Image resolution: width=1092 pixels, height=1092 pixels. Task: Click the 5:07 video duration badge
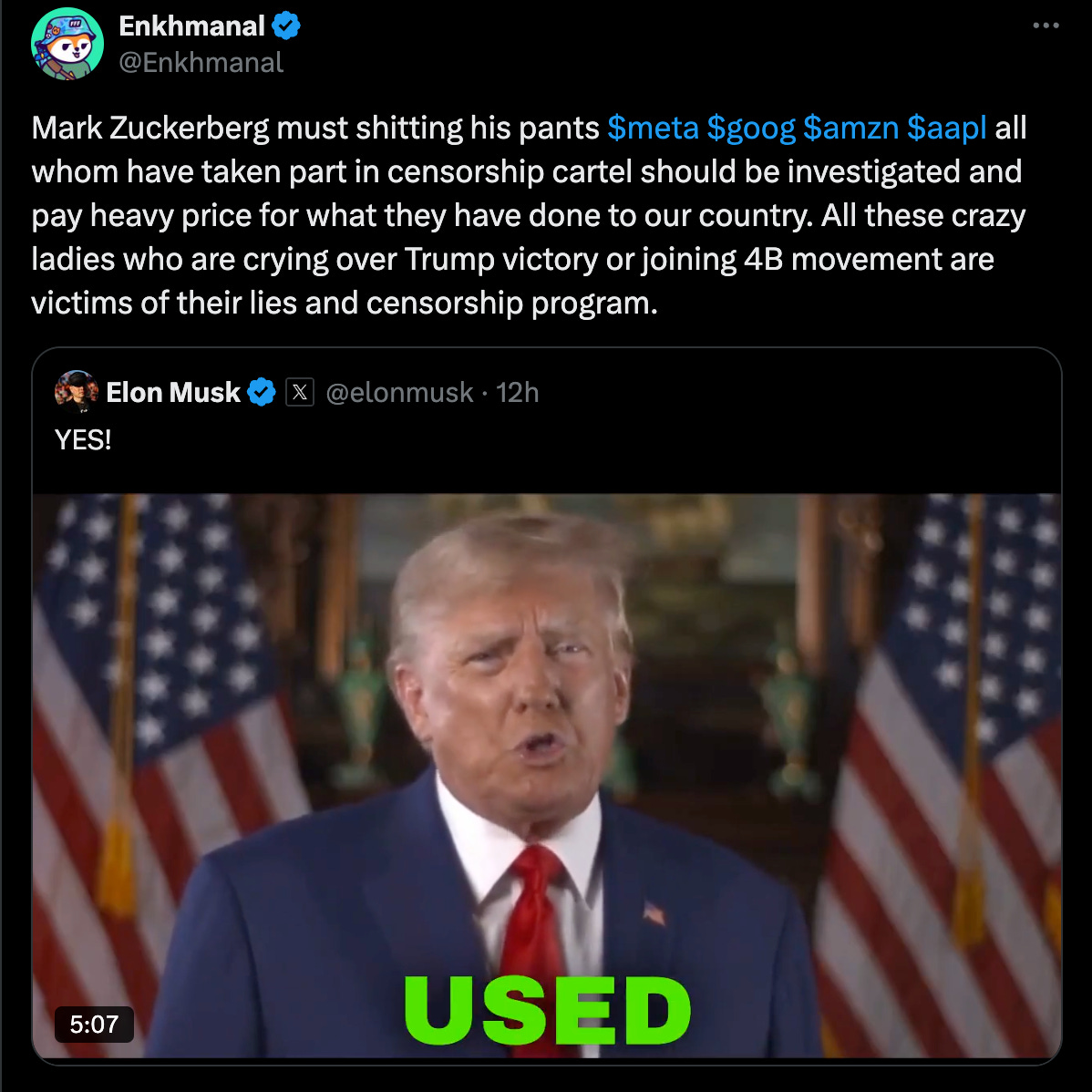(94, 1025)
